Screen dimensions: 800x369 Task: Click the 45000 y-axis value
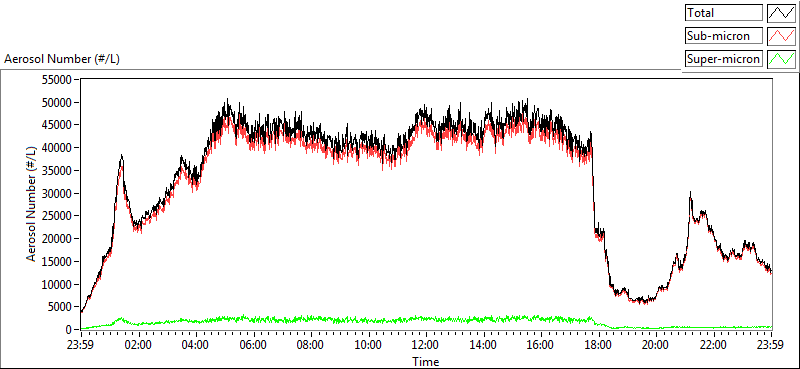[57, 125]
